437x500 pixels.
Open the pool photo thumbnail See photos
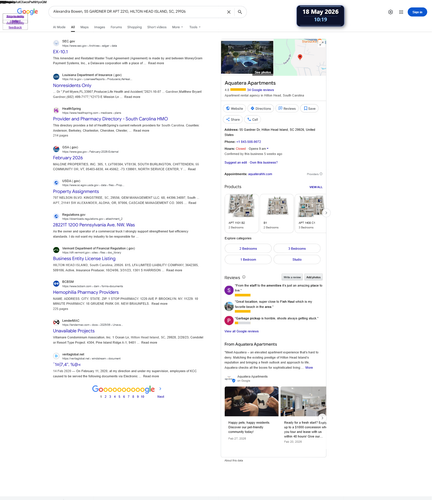[247, 58]
